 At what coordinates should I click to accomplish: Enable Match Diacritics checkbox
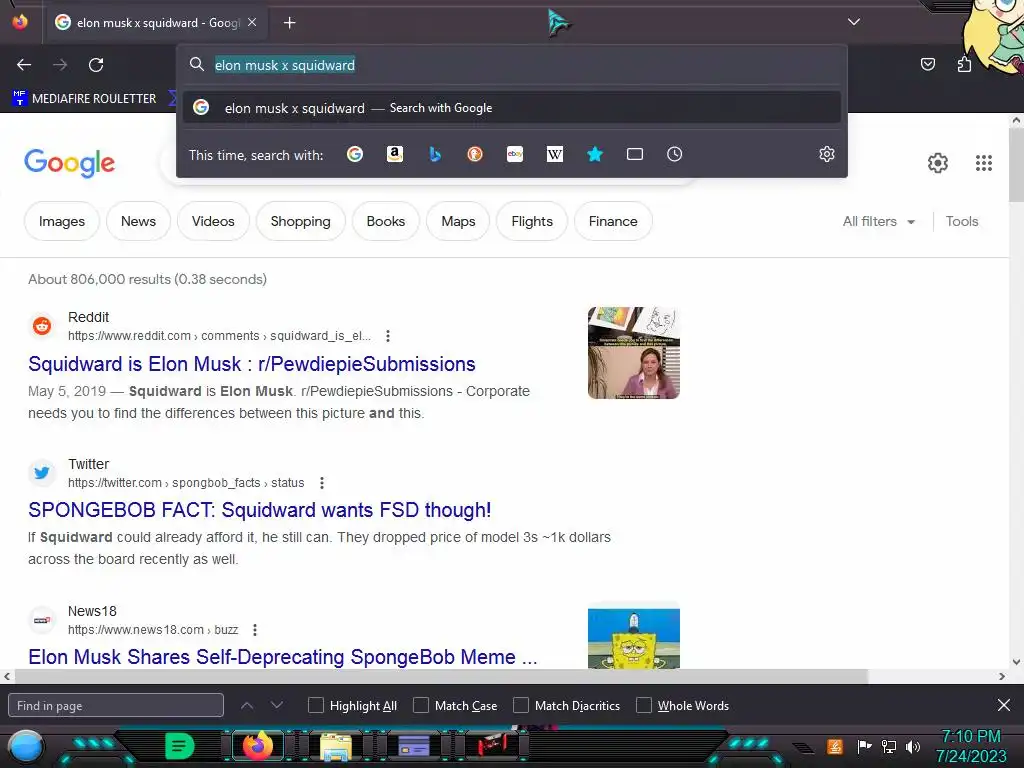(x=520, y=705)
